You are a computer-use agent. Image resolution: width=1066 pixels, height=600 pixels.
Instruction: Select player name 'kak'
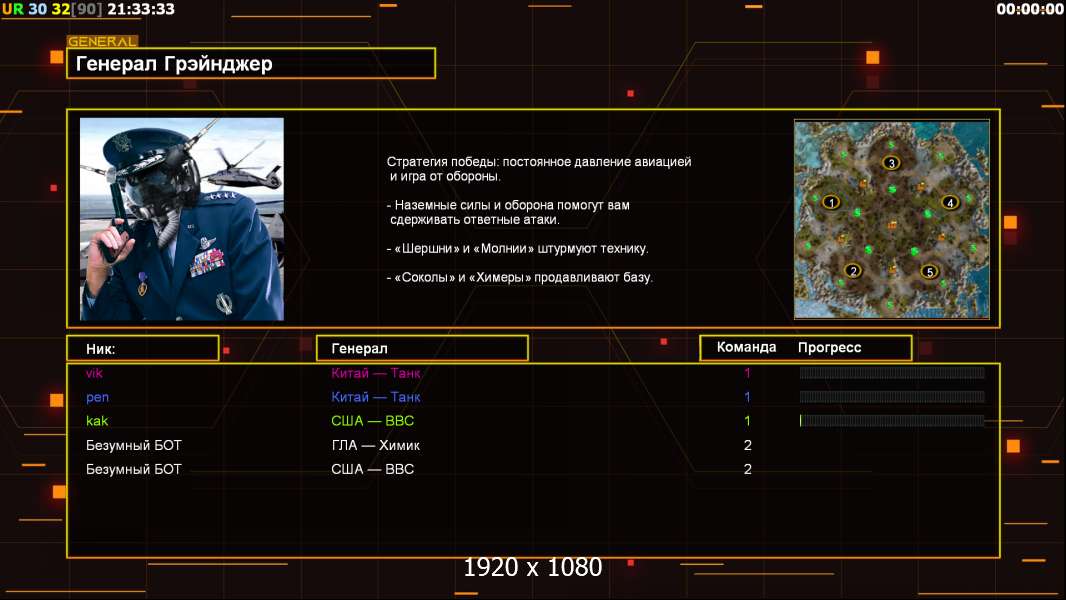point(97,421)
